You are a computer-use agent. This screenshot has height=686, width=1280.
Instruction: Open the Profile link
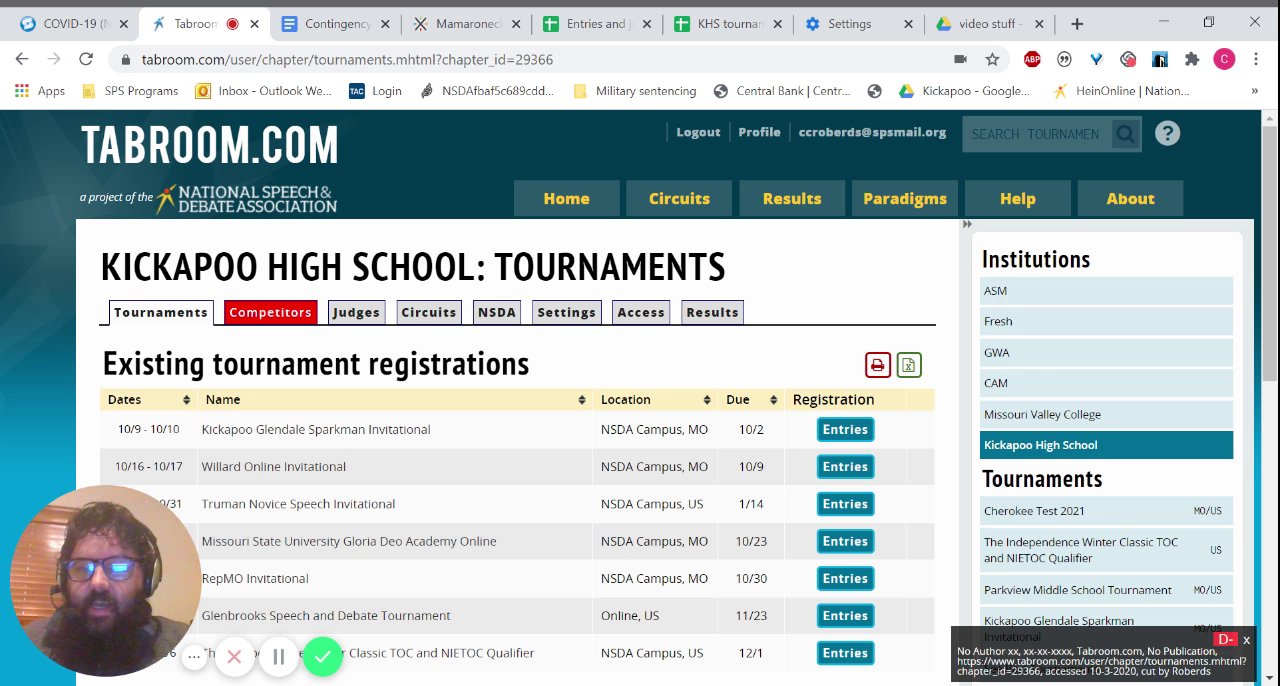point(759,132)
